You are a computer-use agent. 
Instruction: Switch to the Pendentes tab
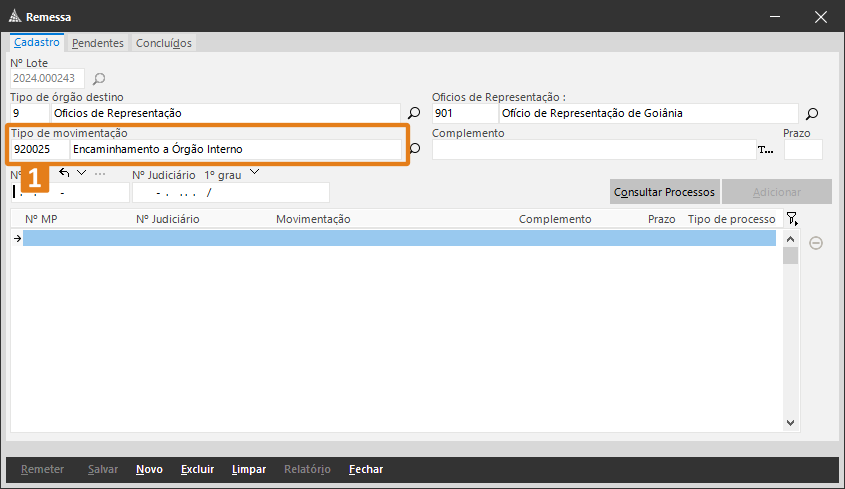click(98, 43)
